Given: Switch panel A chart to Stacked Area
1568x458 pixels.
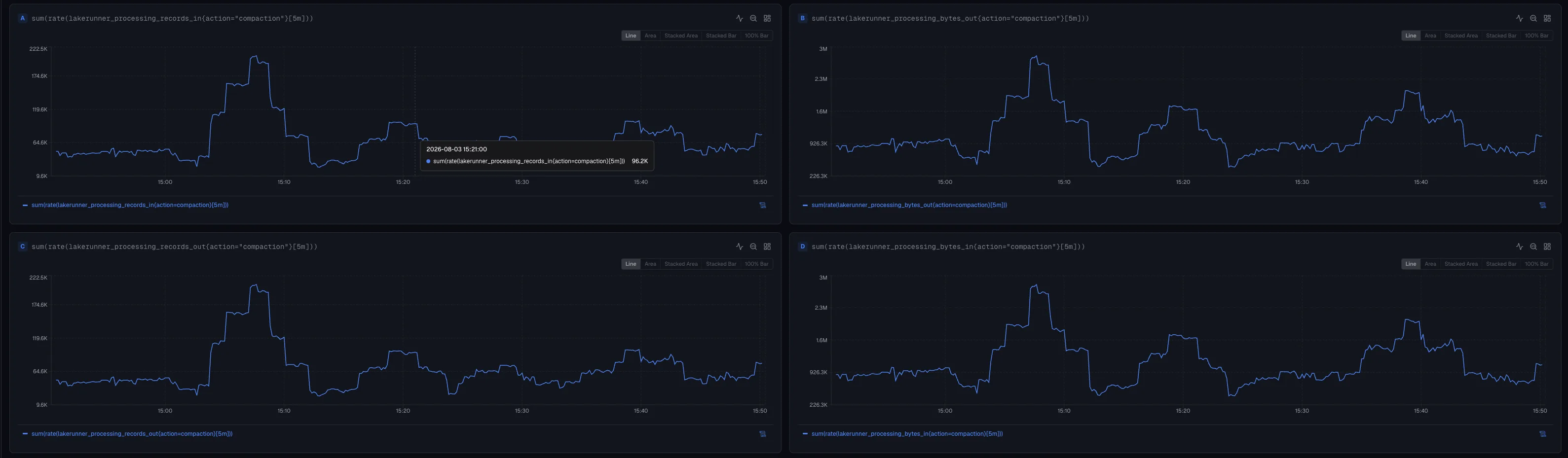Looking at the screenshot, I should click(680, 35).
